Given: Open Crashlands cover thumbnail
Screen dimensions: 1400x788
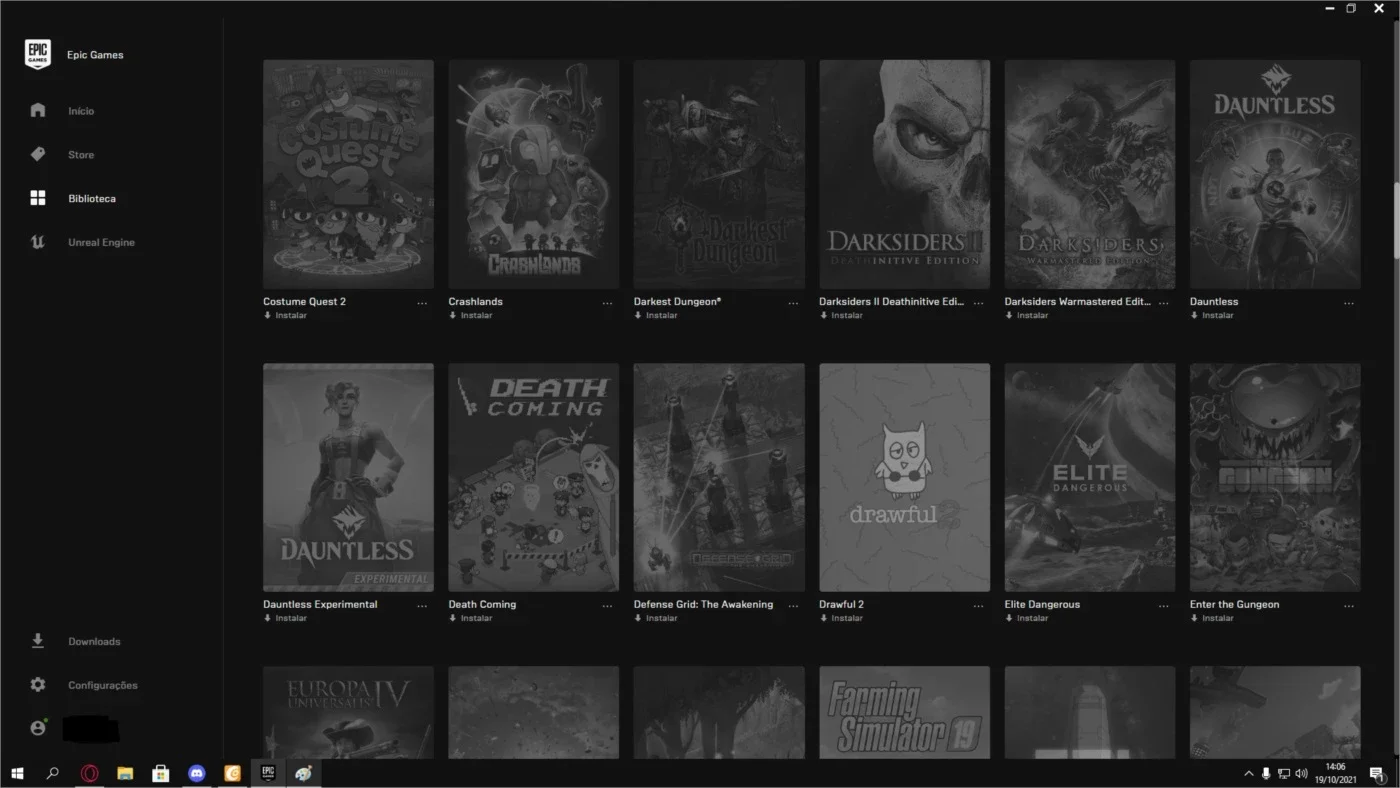Looking at the screenshot, I should point(534,174).
